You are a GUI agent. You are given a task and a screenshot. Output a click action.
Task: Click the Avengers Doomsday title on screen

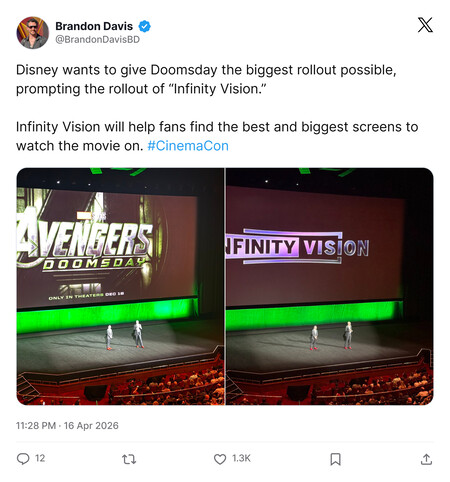pos(85,247)
